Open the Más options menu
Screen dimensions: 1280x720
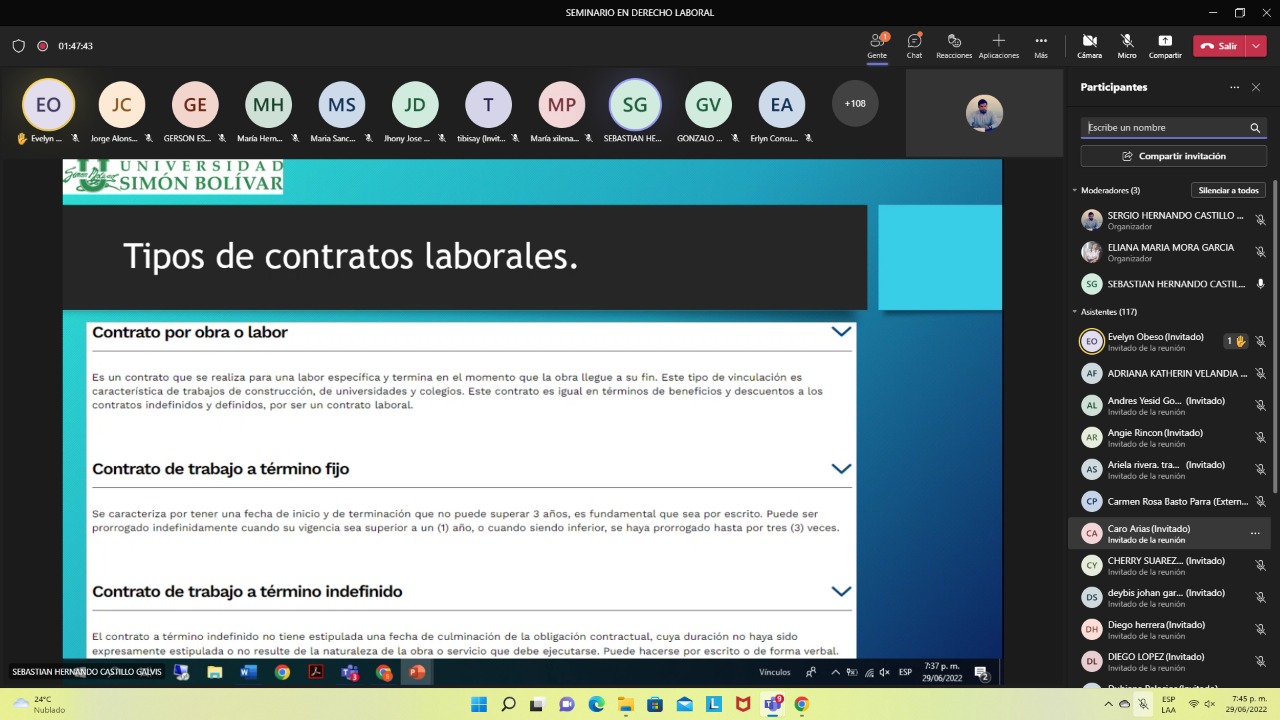(1041, 41)
